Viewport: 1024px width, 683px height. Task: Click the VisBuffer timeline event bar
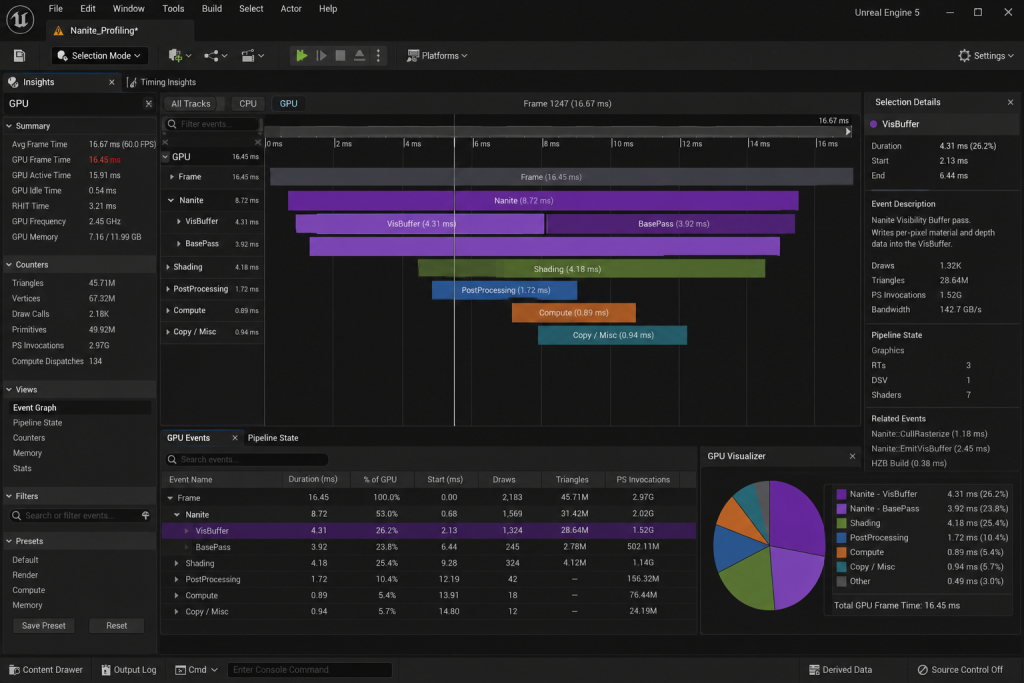click(420, 224)
